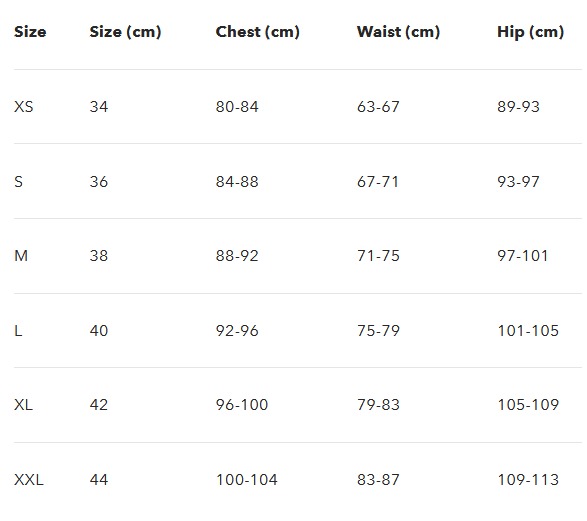Select the L size row label
The width and height of the screenshot is (587, 521).
(18, 331)
